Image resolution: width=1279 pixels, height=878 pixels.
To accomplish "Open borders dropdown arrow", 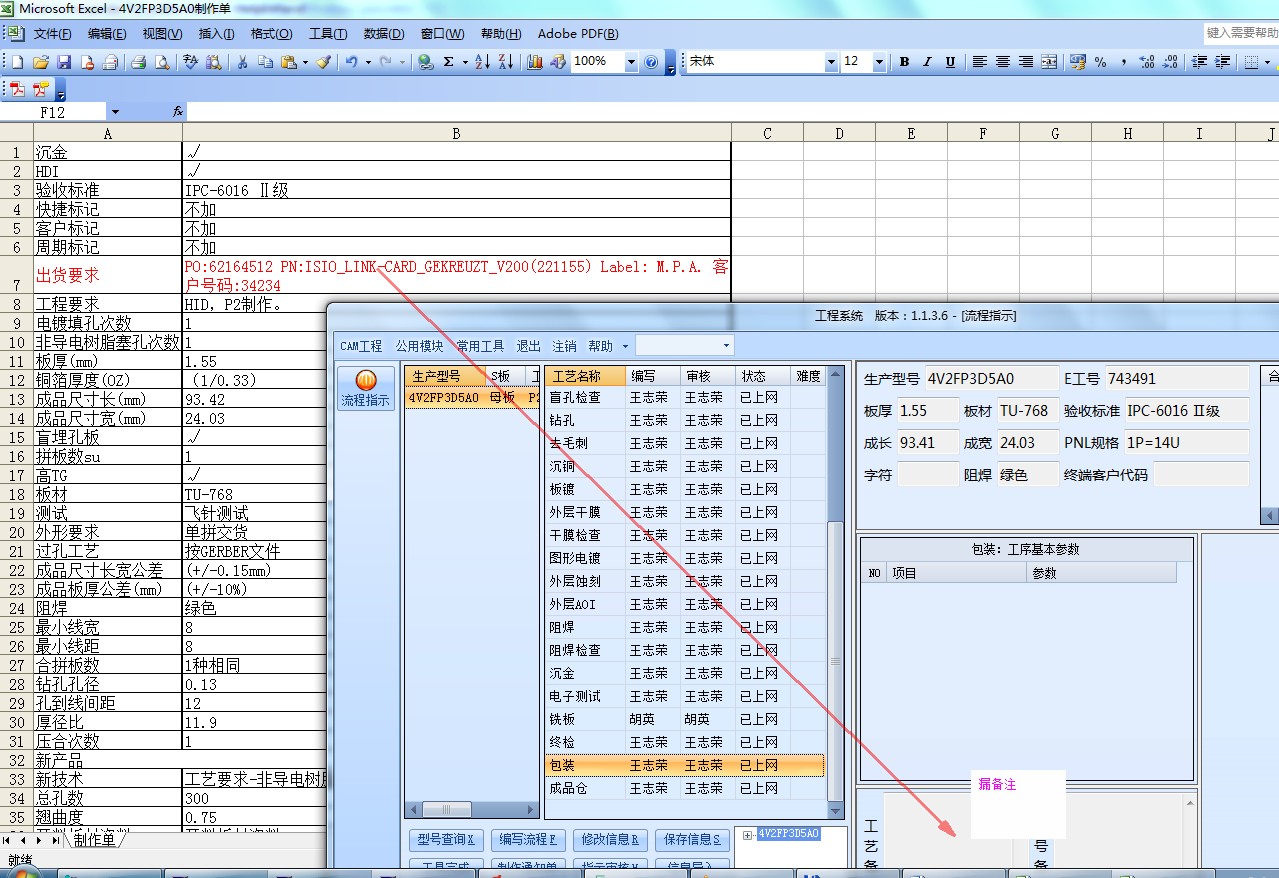I will (x=1267, y=62).
